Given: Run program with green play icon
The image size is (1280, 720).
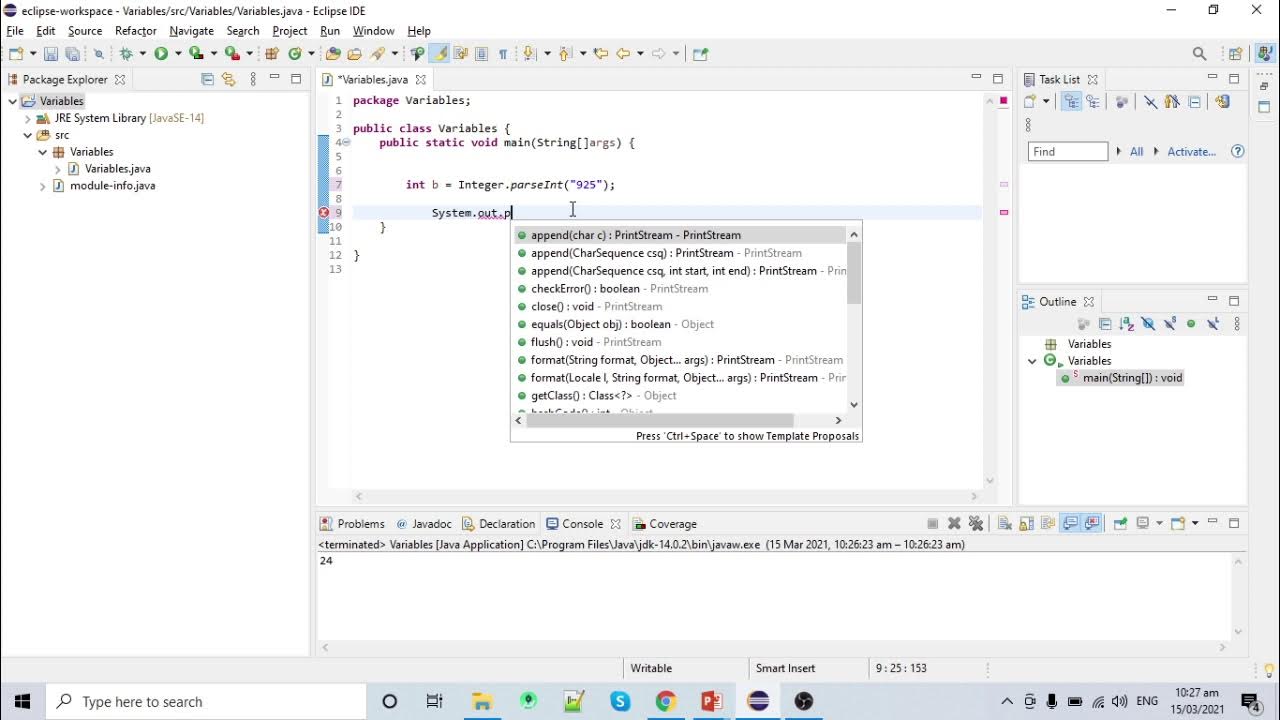Looking at the screenshot, I should click(x=161, y=54).
